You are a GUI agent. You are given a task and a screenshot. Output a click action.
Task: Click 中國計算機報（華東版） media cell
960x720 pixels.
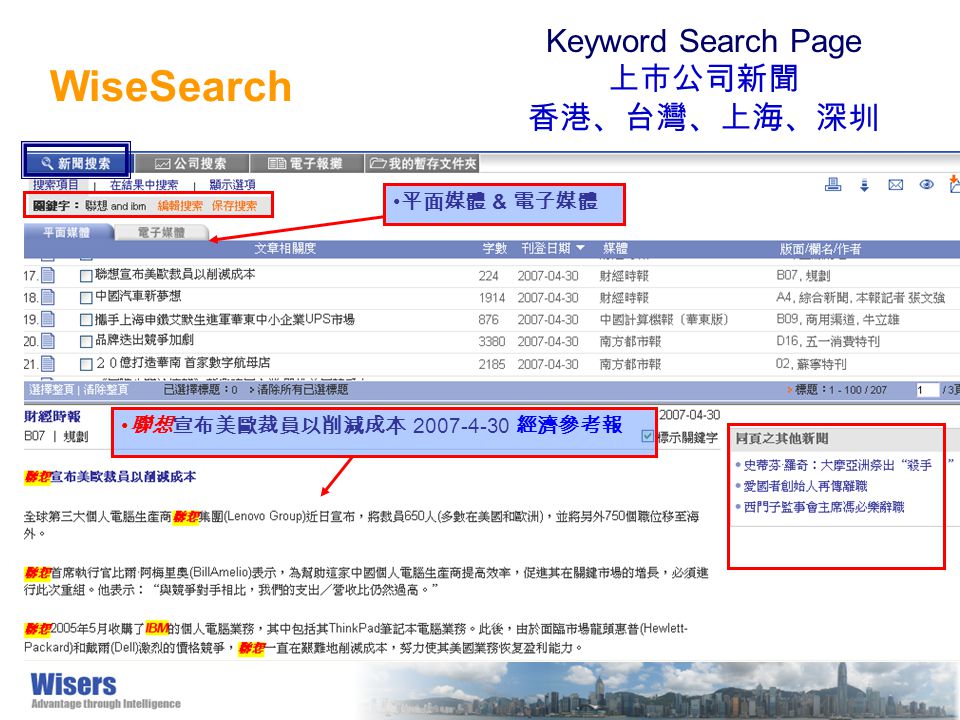pyautogui.click(x=664, y=320)
